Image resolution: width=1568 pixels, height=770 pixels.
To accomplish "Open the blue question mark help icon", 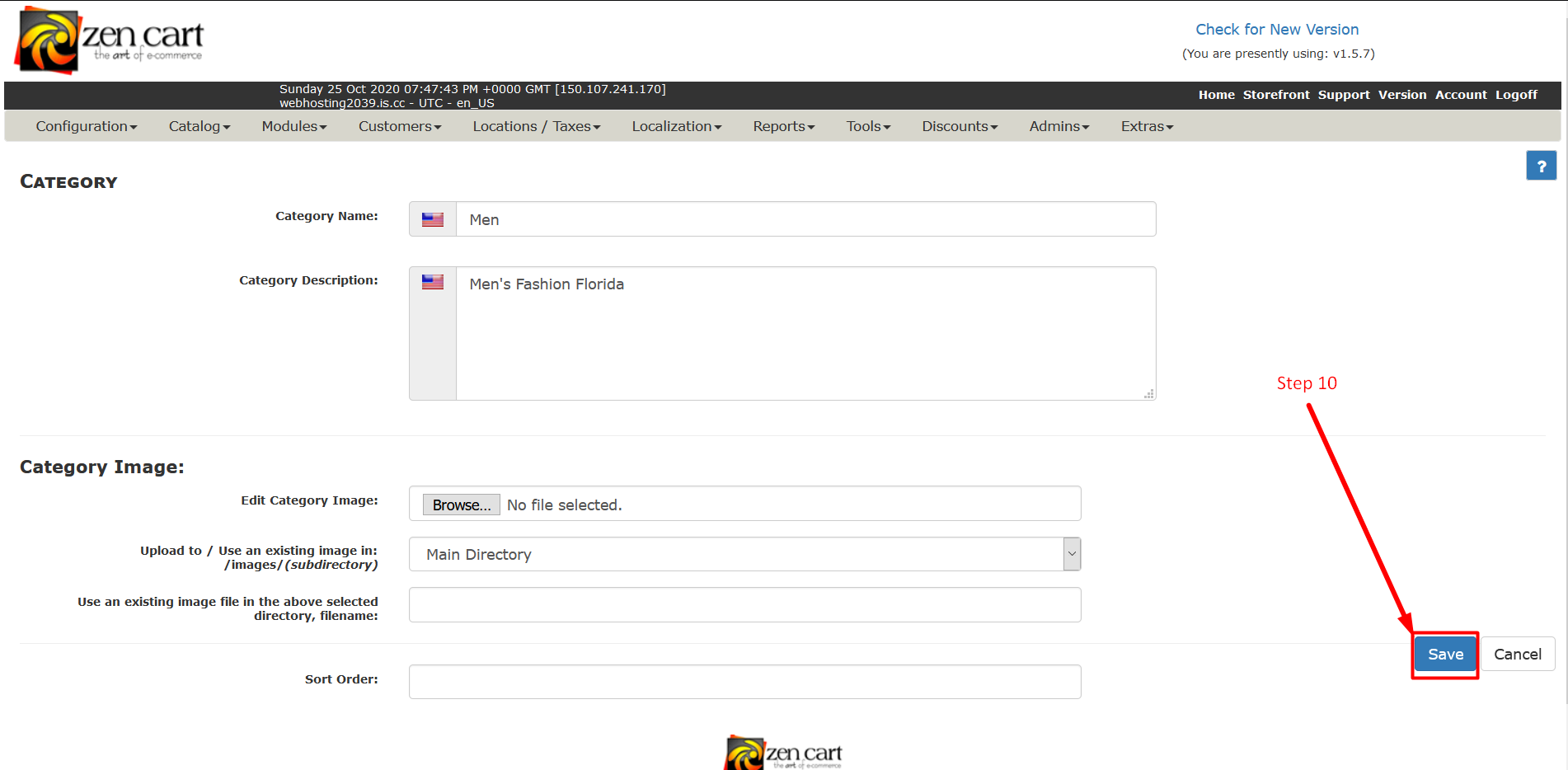I will click(x=1541, y=166).
